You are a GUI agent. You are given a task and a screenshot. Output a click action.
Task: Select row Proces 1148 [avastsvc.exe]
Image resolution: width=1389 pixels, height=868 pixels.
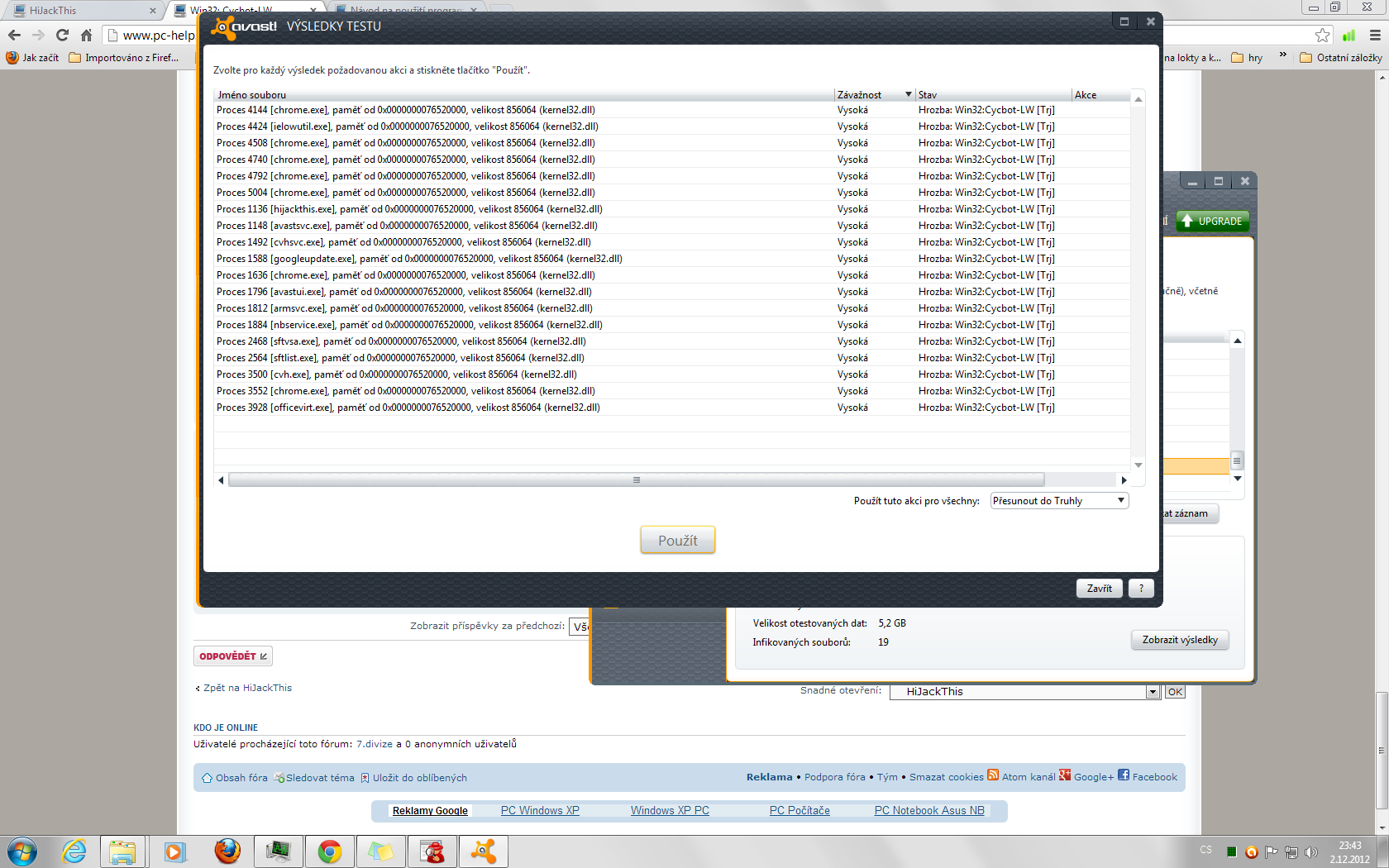671,226
